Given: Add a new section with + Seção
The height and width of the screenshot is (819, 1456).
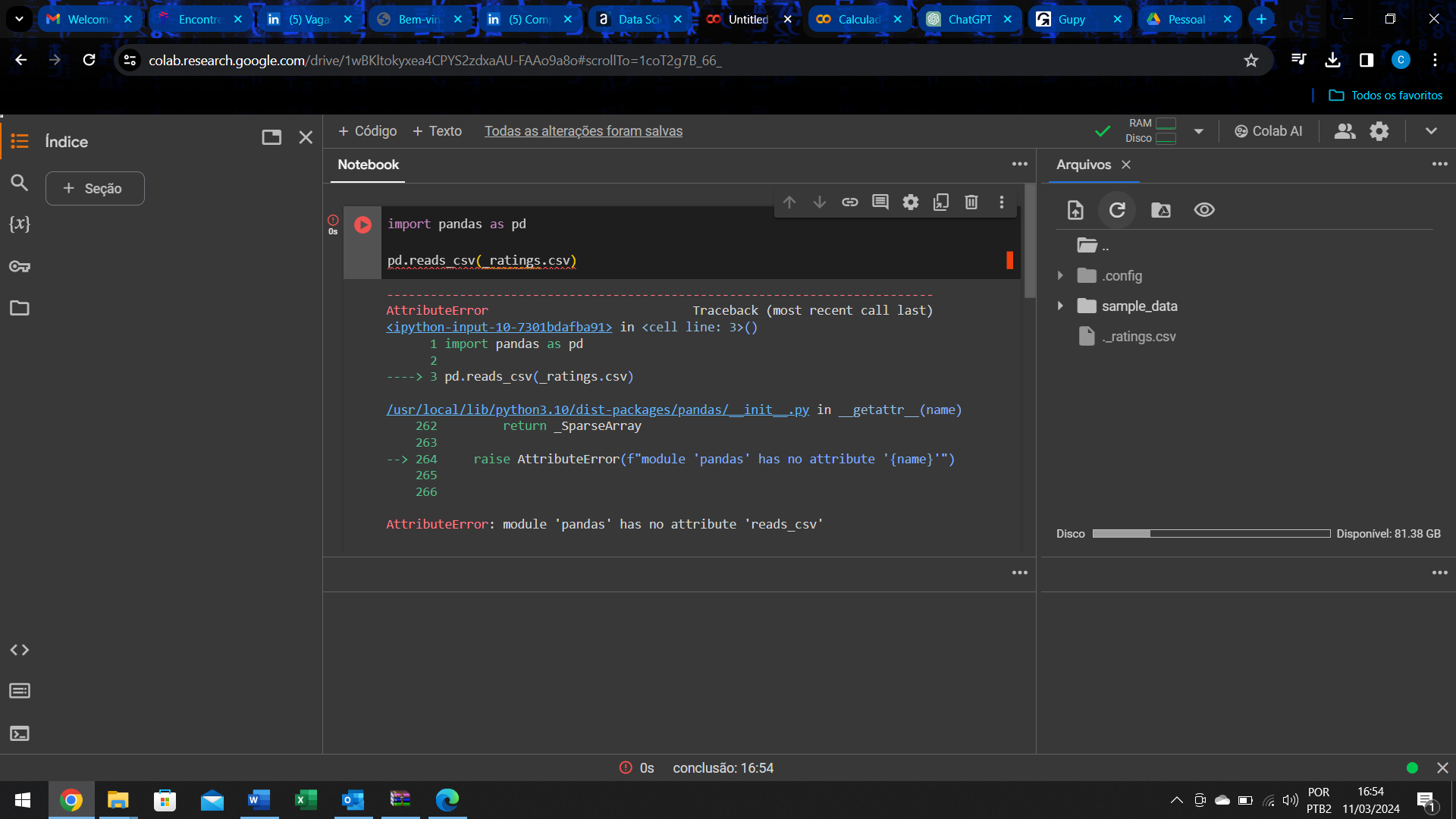Looking at the screenshot, I should tap(95, 188).
